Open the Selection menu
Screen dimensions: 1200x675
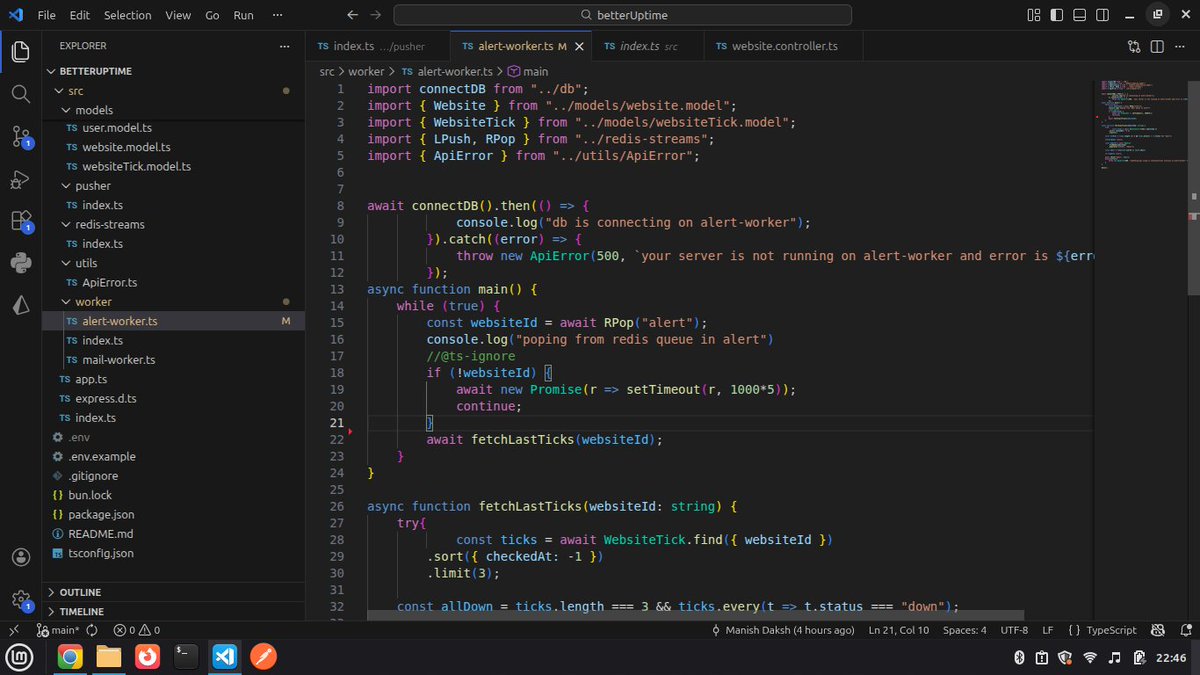click(127, 15)
